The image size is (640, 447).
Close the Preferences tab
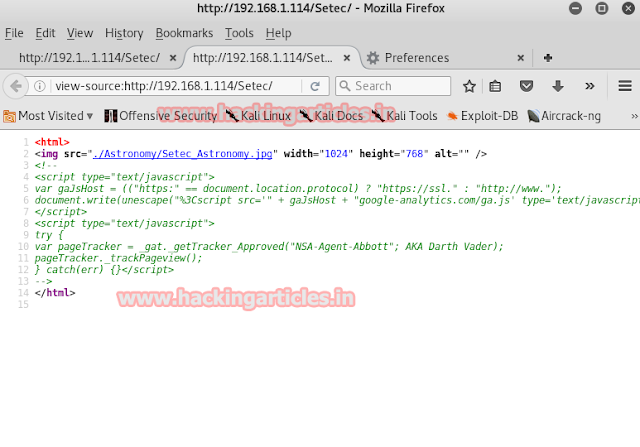tap(520, 58)
